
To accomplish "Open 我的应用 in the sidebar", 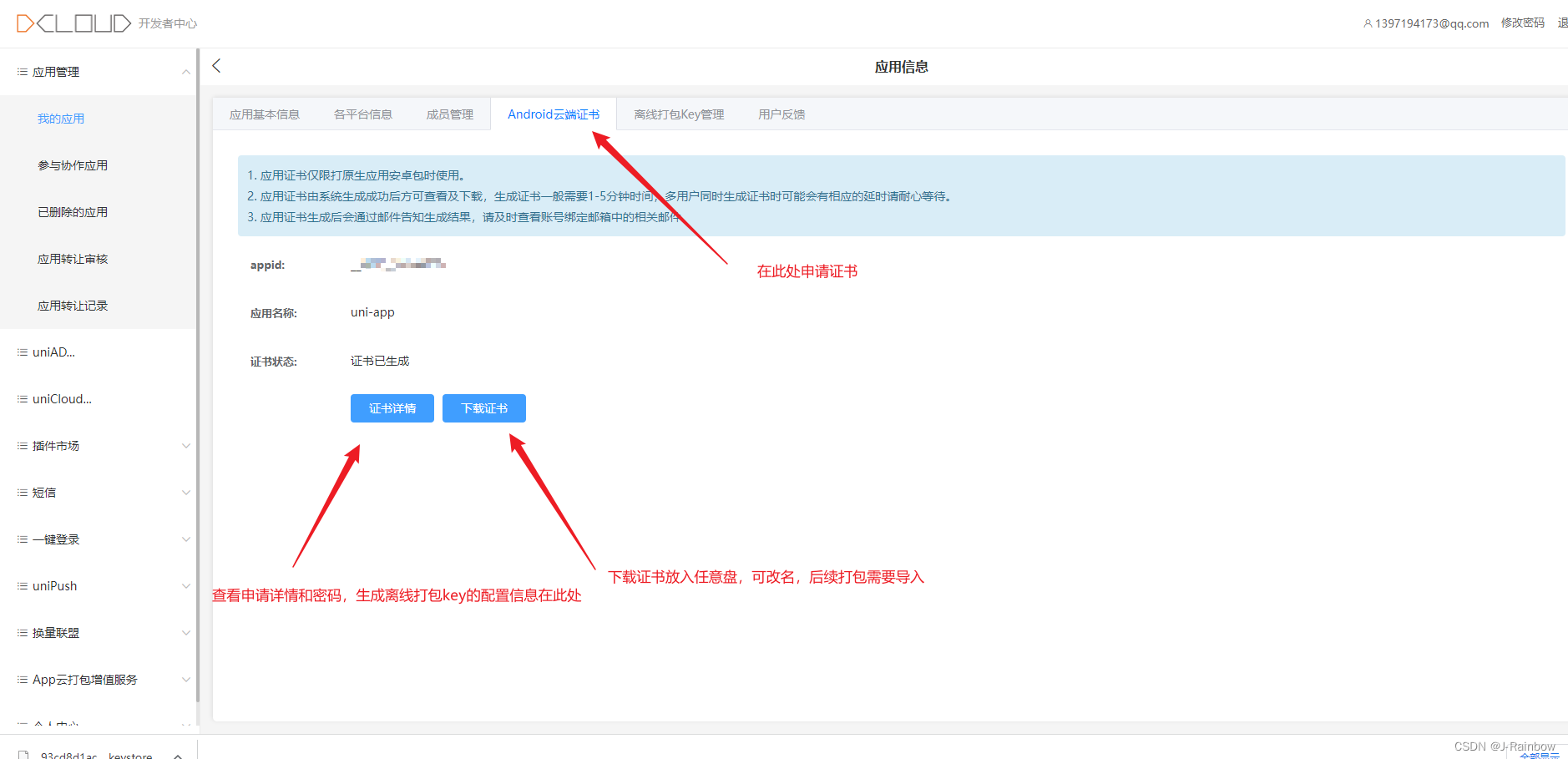I will tap(61, 119).
